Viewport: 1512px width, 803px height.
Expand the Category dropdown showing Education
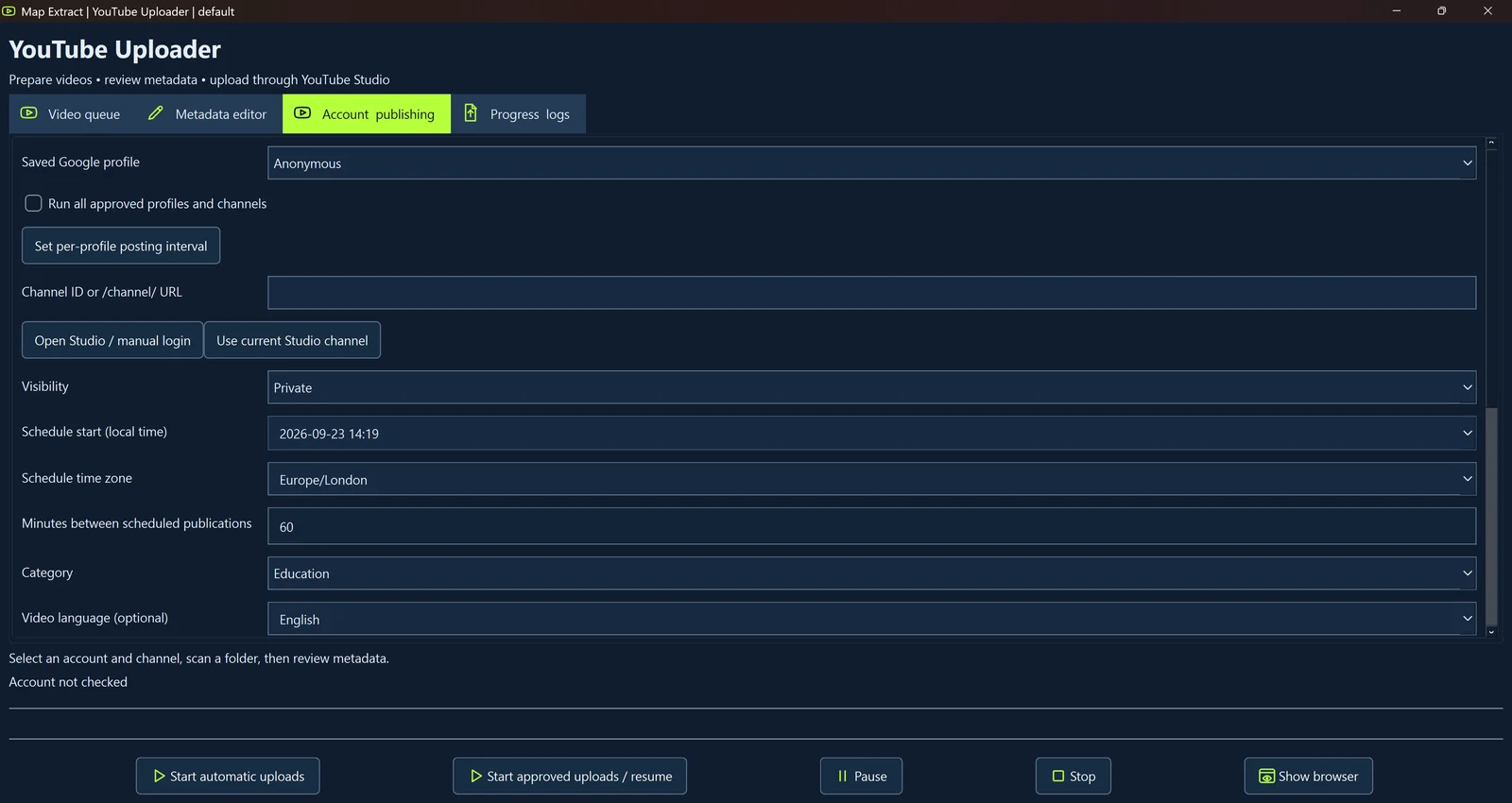pyautogui.click(x=871, y=573)
